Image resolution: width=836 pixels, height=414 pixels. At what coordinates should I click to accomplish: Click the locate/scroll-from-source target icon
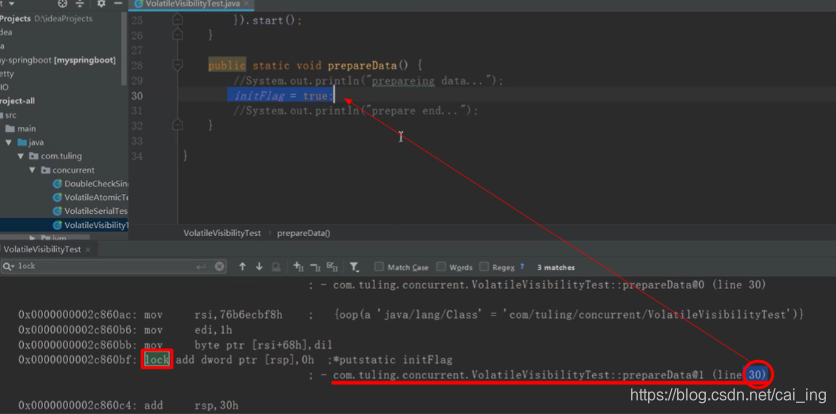pyautogui.click(x=63, y=4)
